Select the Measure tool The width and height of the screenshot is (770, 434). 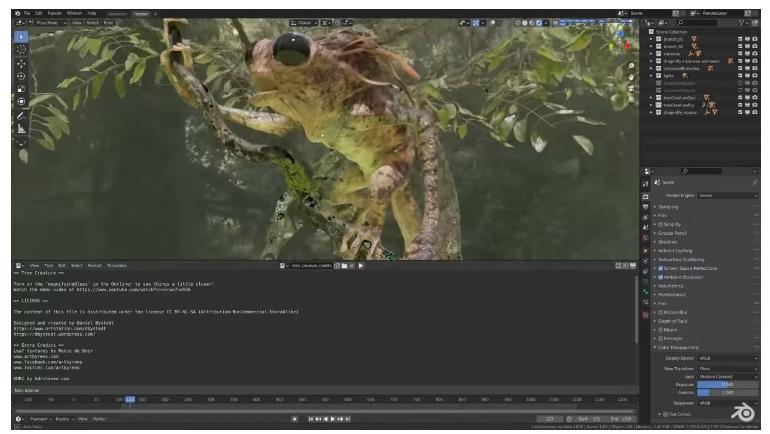point(21,129)
